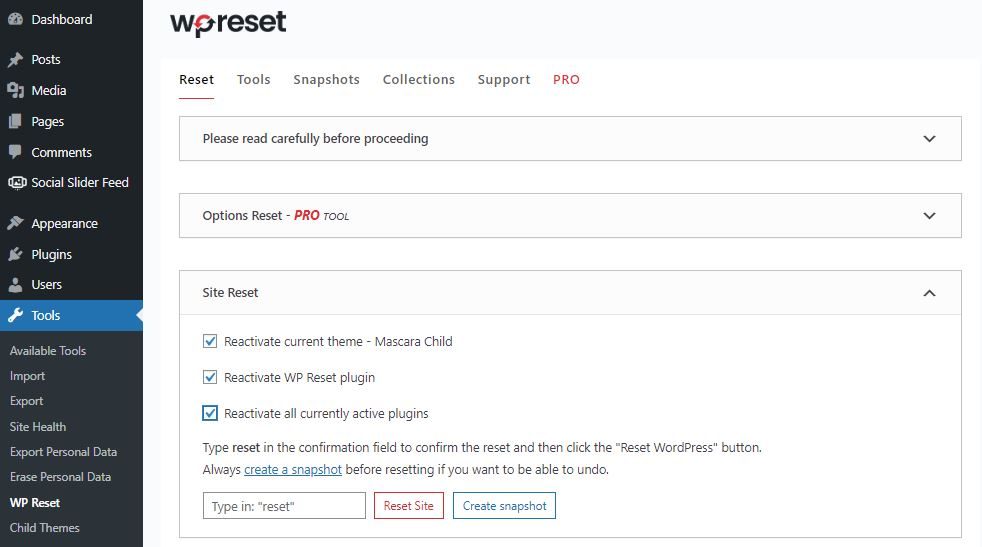
Task: Click the Social Slider Feed icon
Action: [16, 183]
